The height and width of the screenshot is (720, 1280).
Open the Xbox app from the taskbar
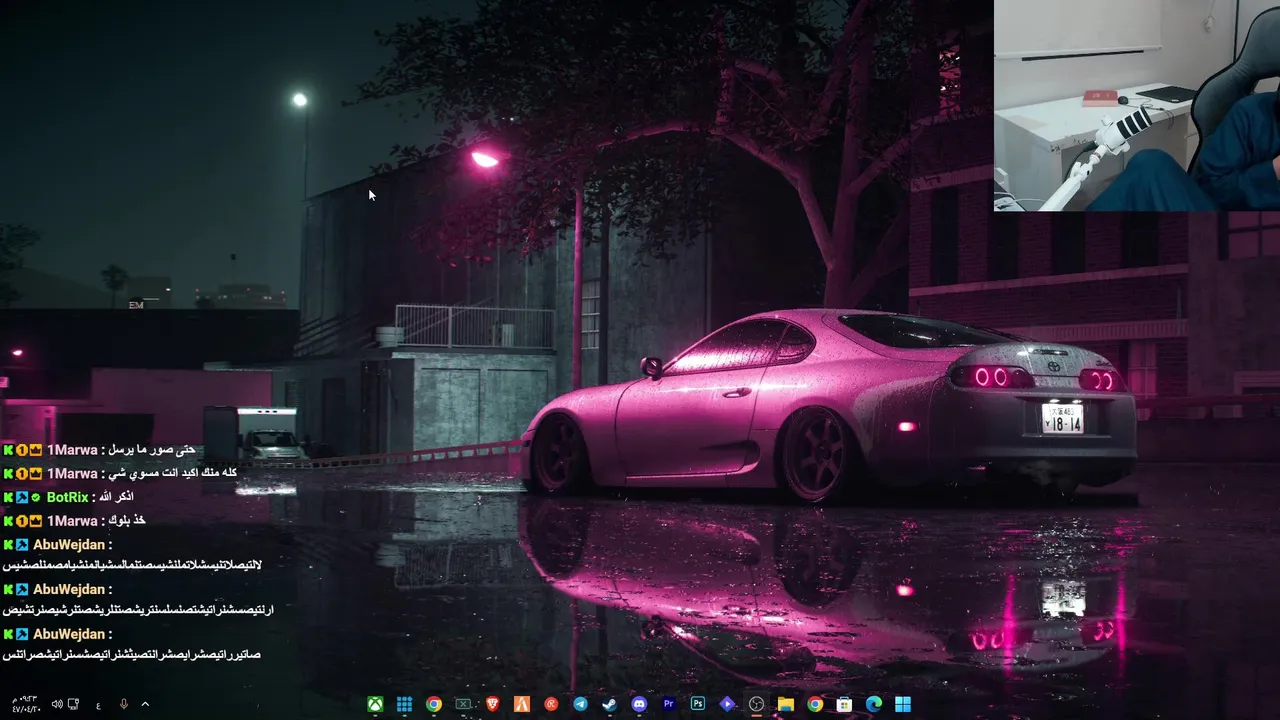point(375,704)
